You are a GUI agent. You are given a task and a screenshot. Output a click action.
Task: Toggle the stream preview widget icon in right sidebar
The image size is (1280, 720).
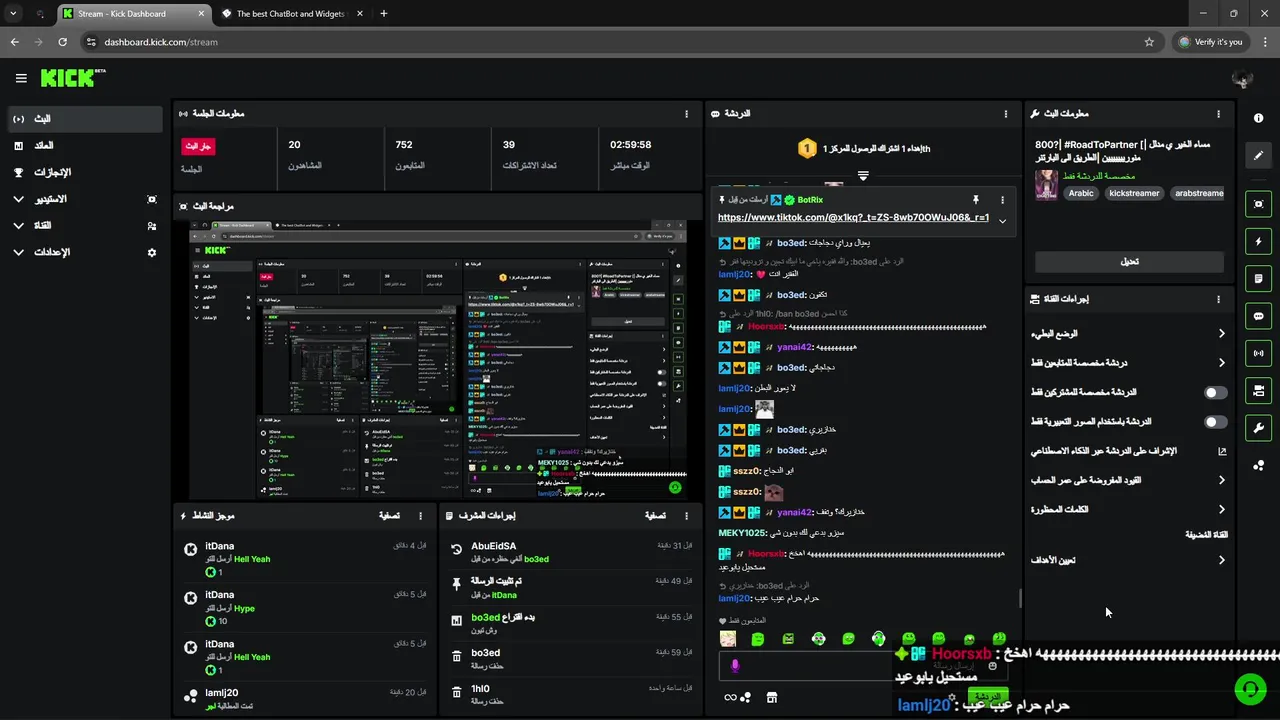1258,204
